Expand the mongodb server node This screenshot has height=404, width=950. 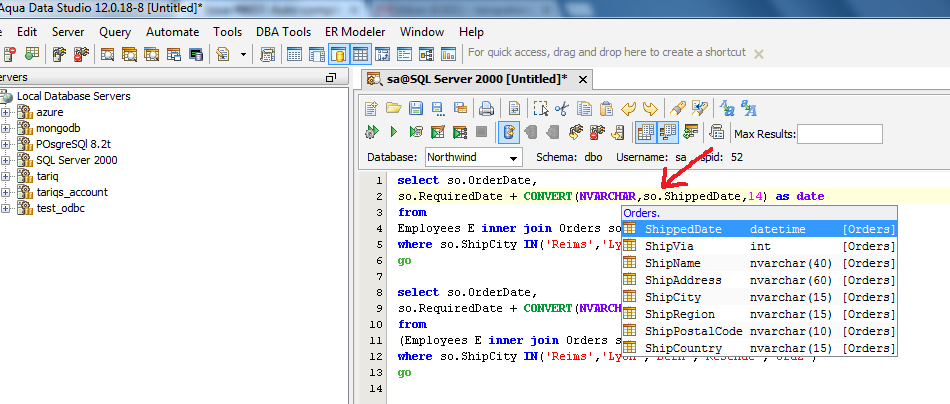click(5, 128)
